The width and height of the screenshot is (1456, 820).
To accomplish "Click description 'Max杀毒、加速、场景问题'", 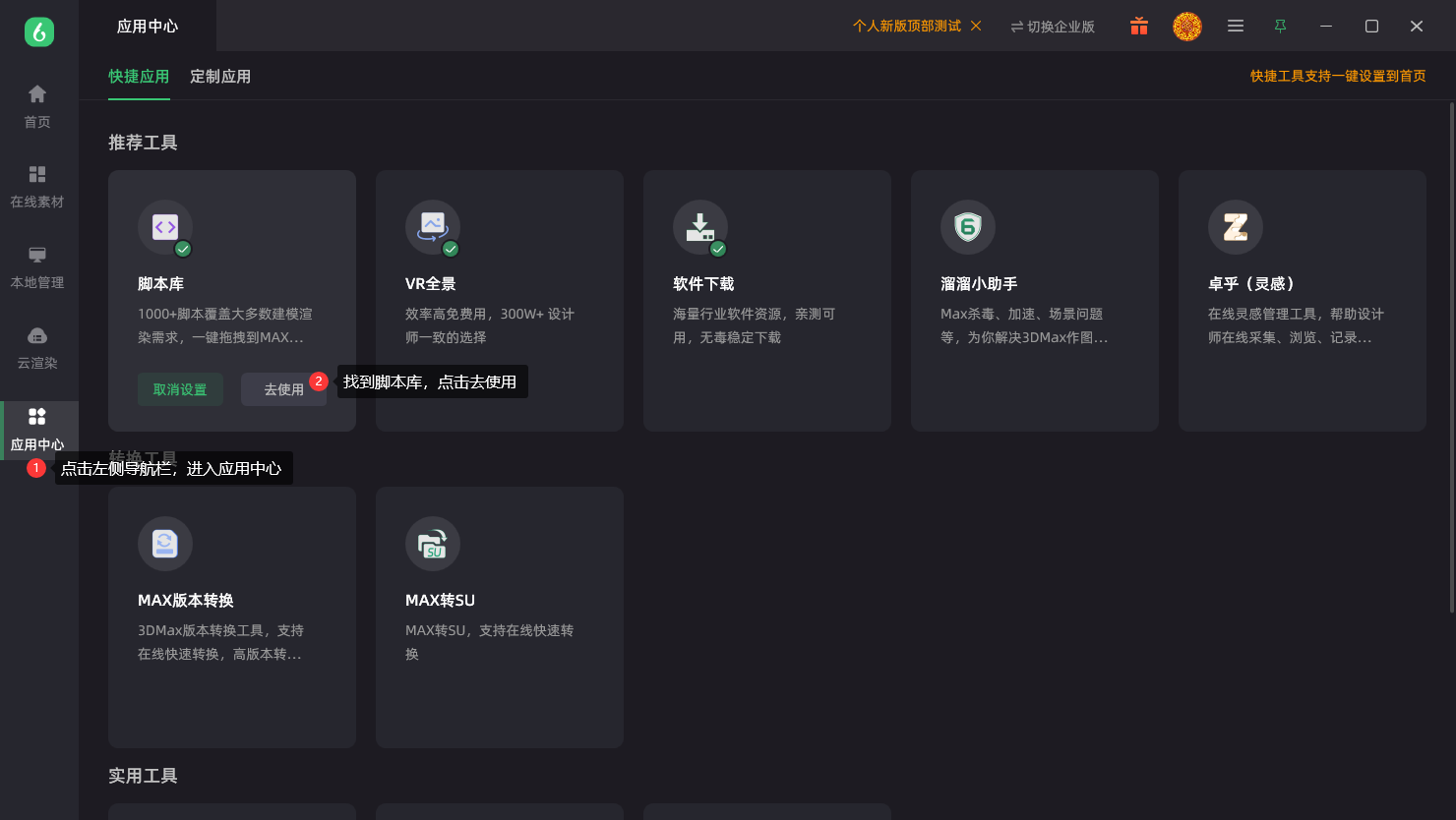I will [x=1021, y=314].
